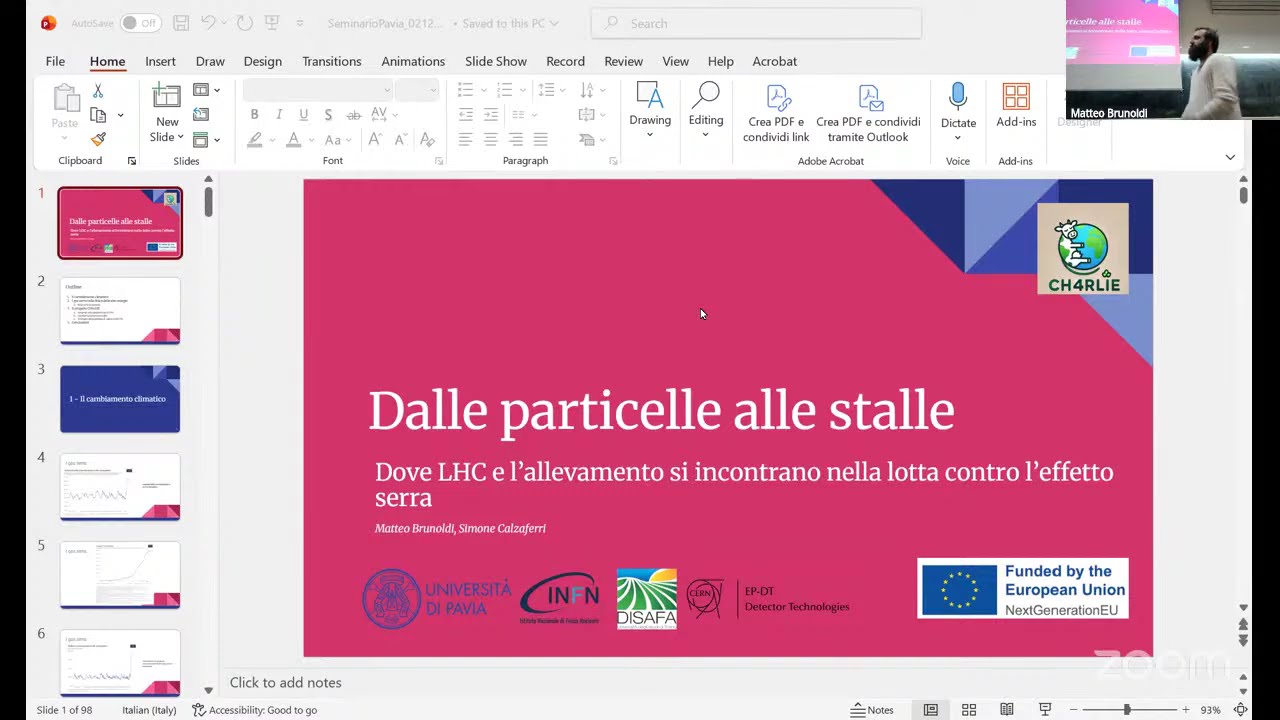Click the zoom in plus button
This screenshot has width=1280, height=720.
[x=1186, y=710]
